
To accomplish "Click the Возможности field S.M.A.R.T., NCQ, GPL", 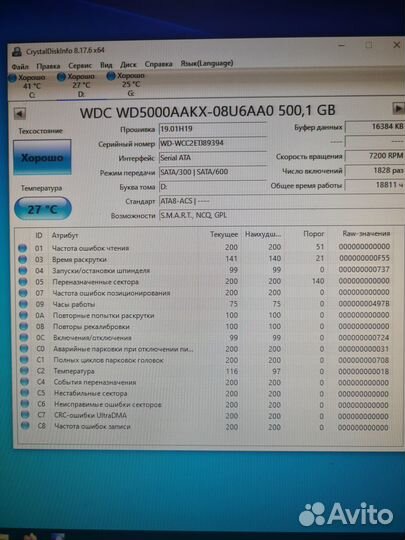I will 281,216.
